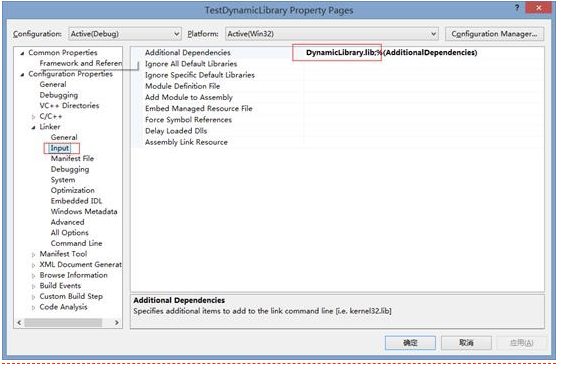Collapse the Linker node
Viewport: 566px width, 368px height.
pyautogui.click(x=34, y=127)
